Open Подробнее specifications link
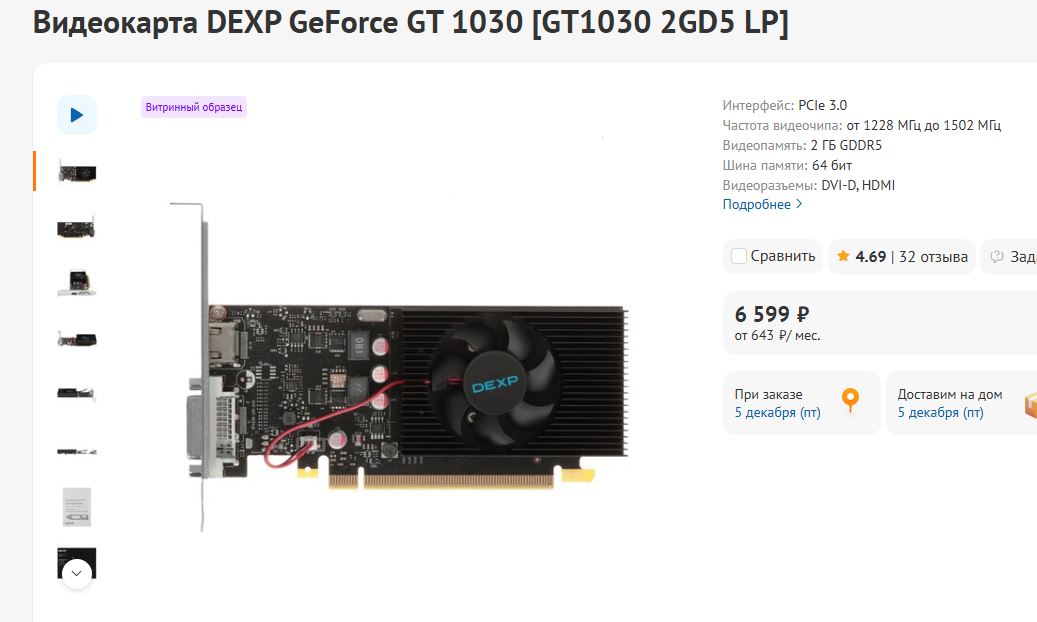 tap(757, 204)
